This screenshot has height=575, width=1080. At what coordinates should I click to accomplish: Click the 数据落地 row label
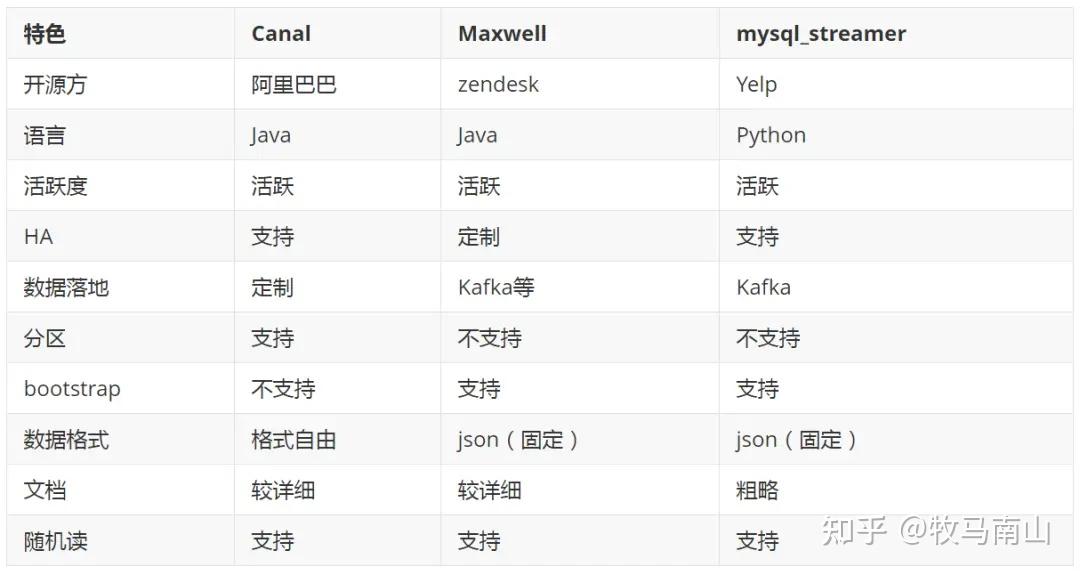pos(66,287)
